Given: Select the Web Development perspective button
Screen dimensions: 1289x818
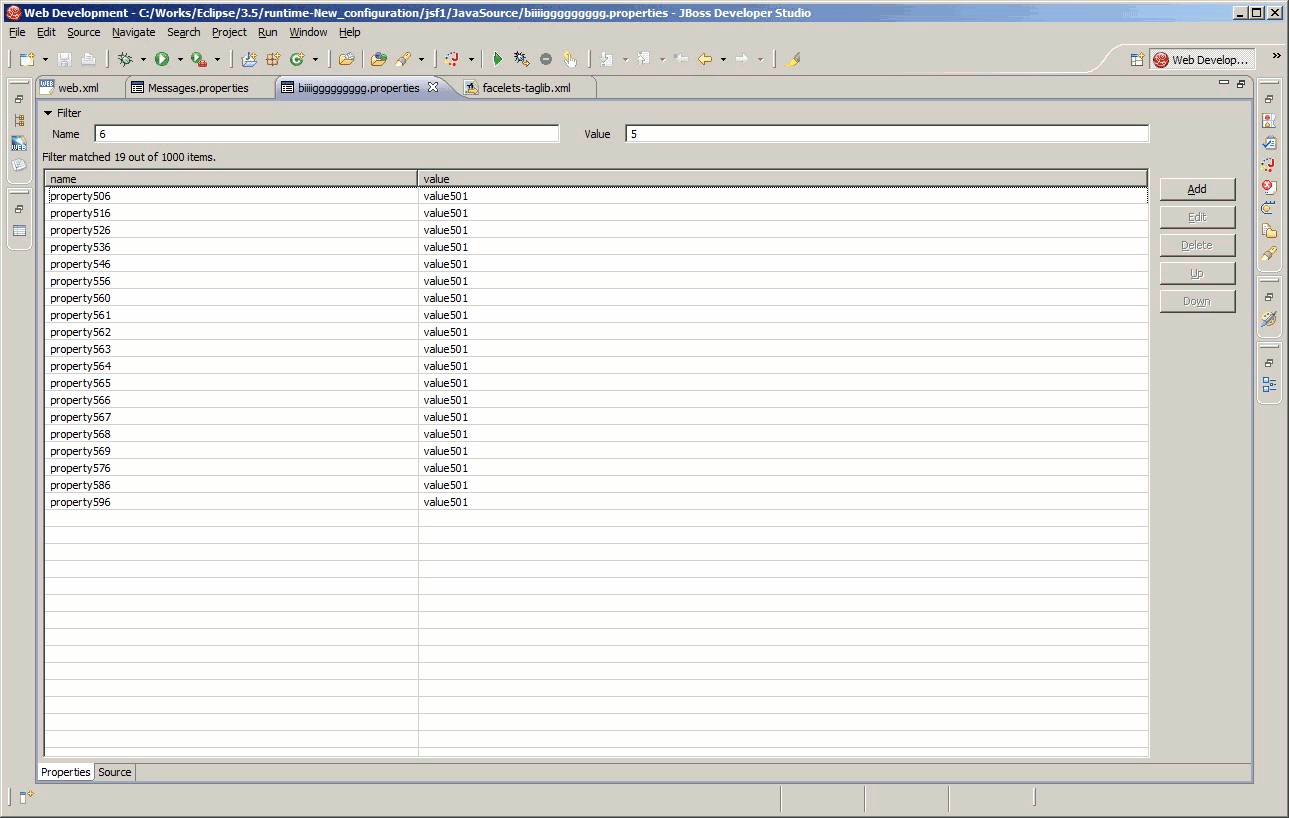Looking at the screenshot, I should 1201,60.
